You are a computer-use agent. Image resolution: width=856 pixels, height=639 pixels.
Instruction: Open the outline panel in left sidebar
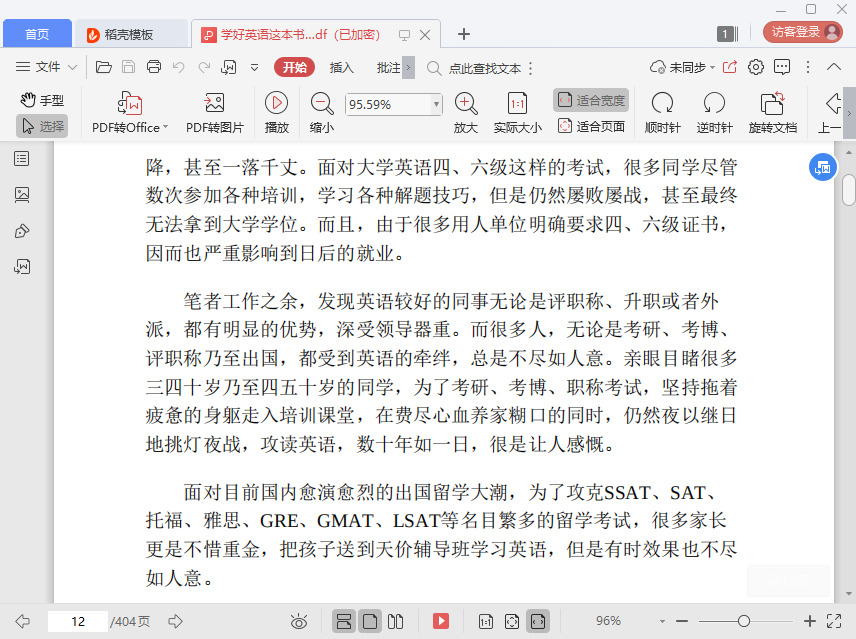click(x=22, y=159)
